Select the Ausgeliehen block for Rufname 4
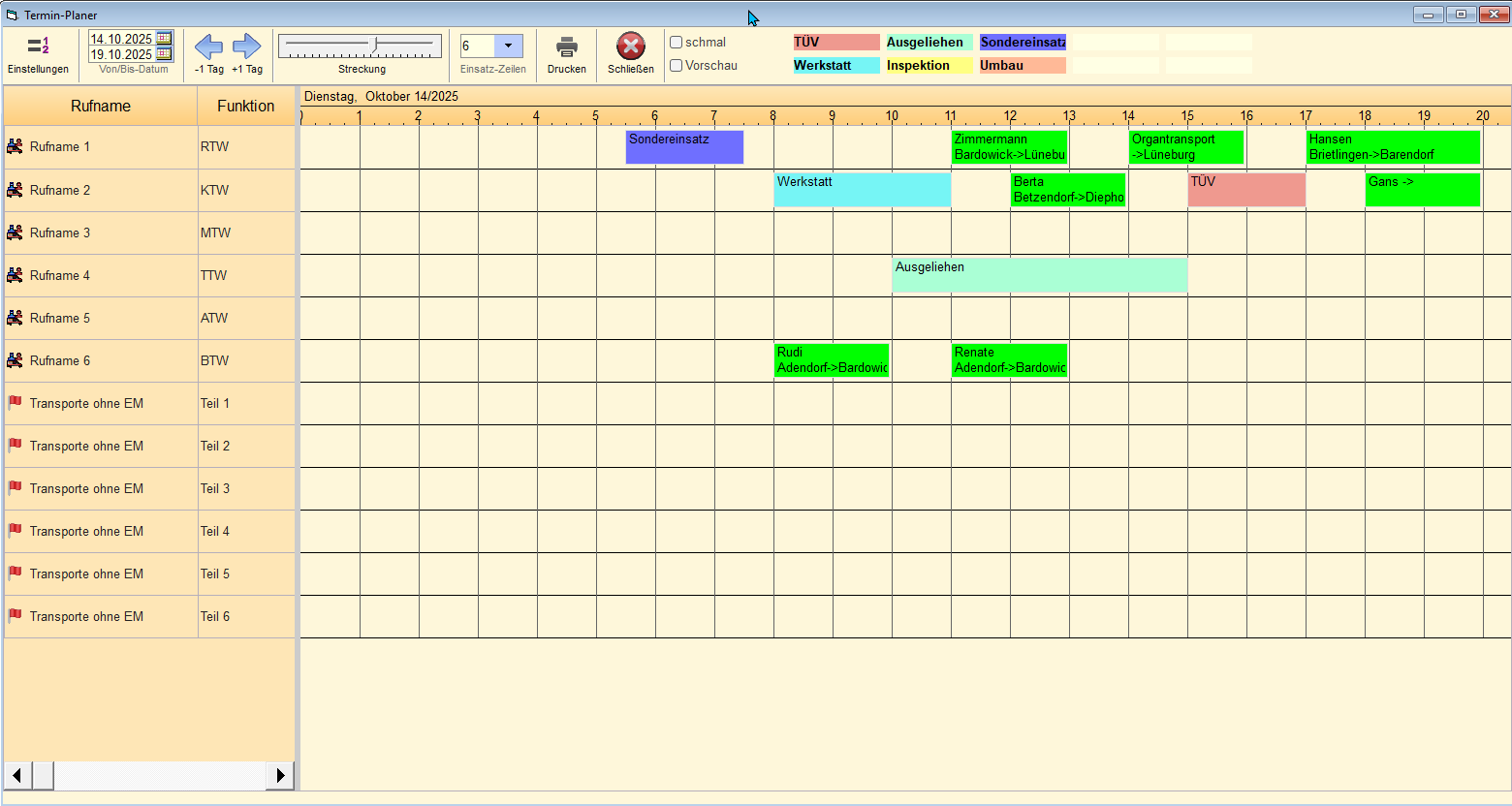1512x806 pixels. click(x=1039, y=275)
